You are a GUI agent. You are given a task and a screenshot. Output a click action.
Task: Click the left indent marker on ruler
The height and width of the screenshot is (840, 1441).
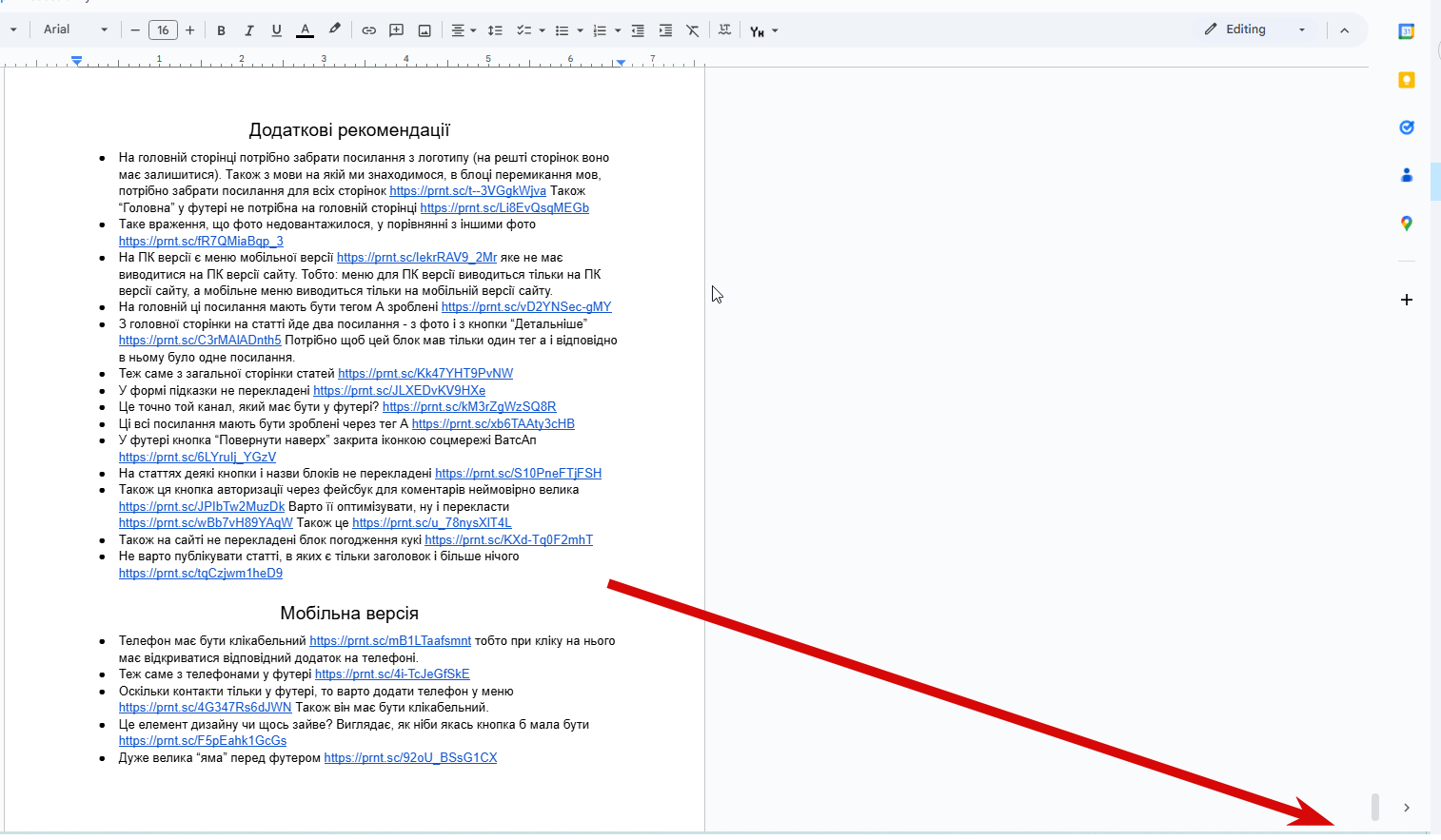[x=77, y=61]
